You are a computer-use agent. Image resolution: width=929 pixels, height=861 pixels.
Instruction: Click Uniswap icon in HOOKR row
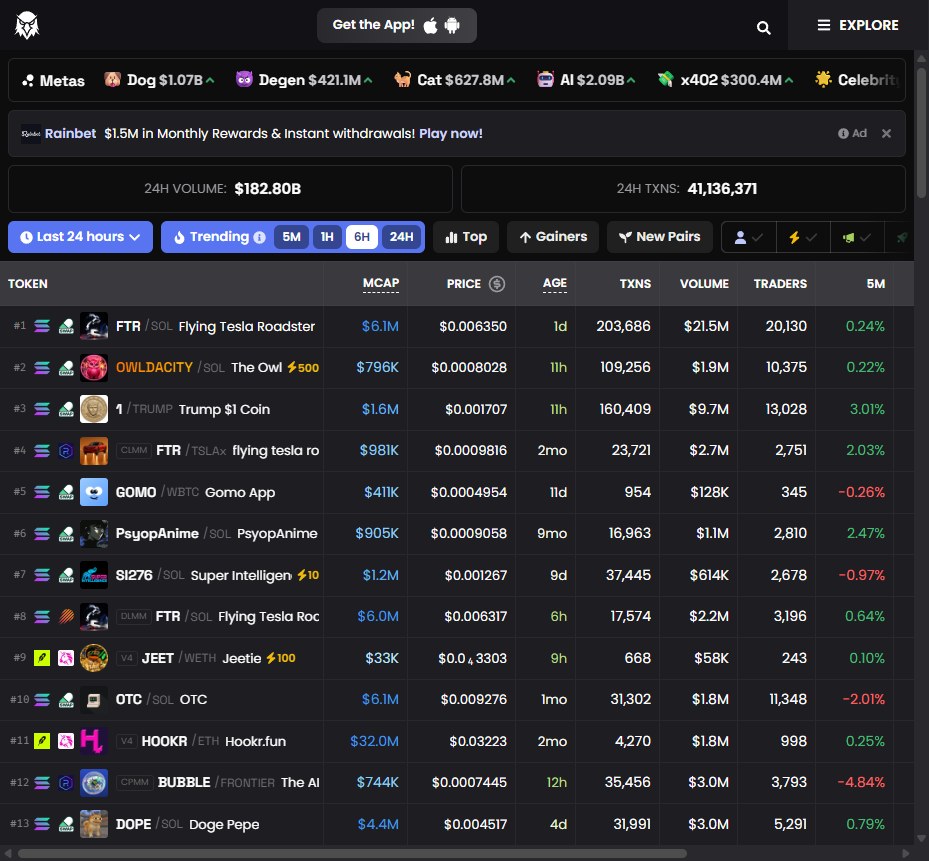[x=66, y=741]
